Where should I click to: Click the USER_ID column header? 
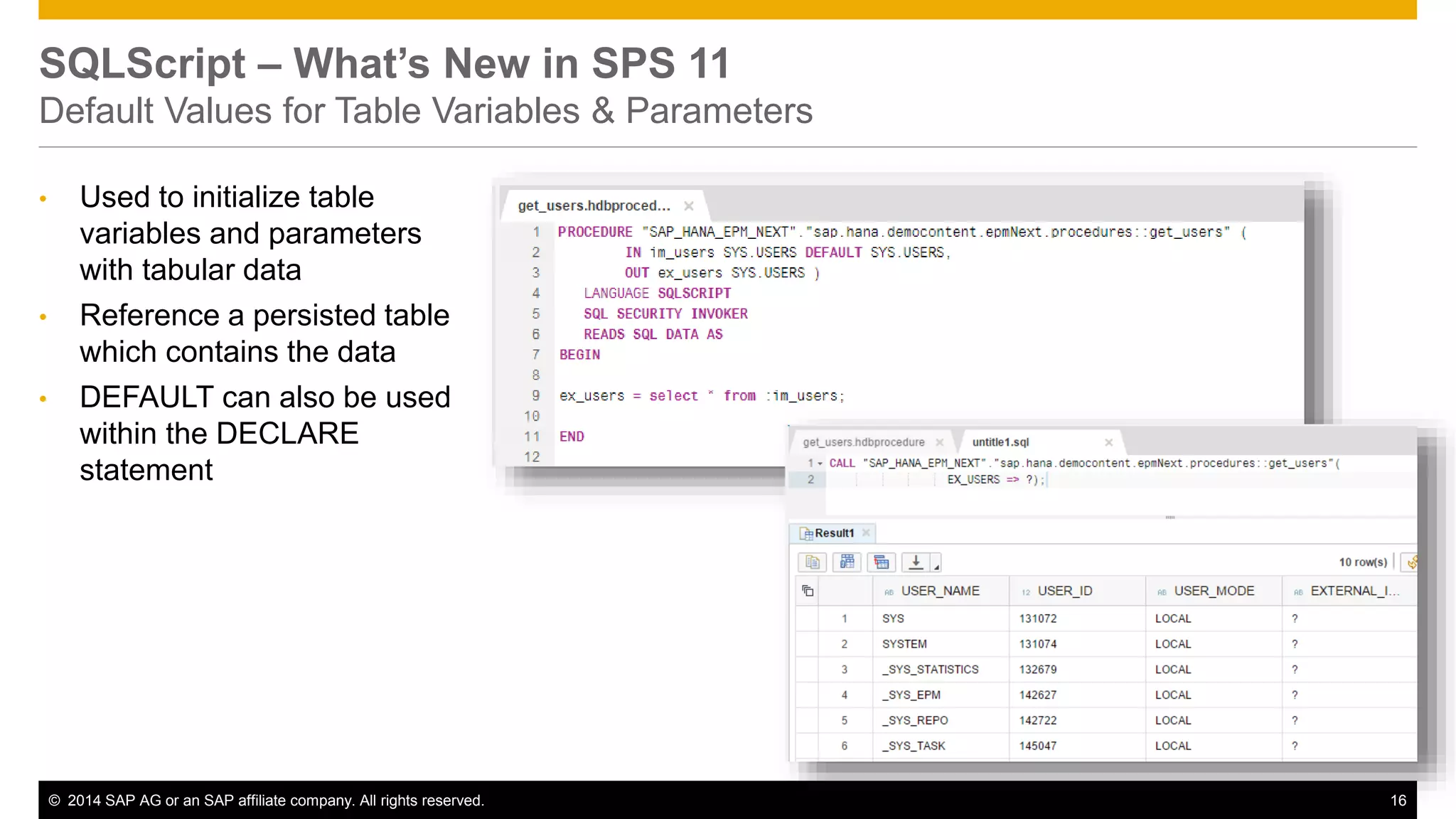click(1077, 591)
